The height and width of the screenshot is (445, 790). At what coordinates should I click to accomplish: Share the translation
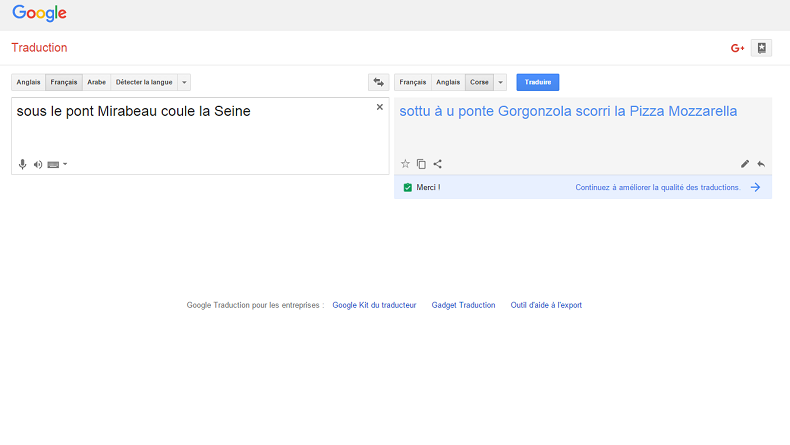coord(437,164)
